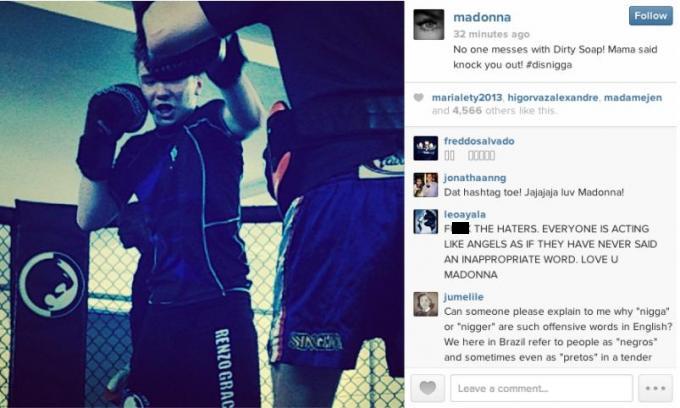Open madamejen's profile link
The image size is (680, 408).
(633, 98)
